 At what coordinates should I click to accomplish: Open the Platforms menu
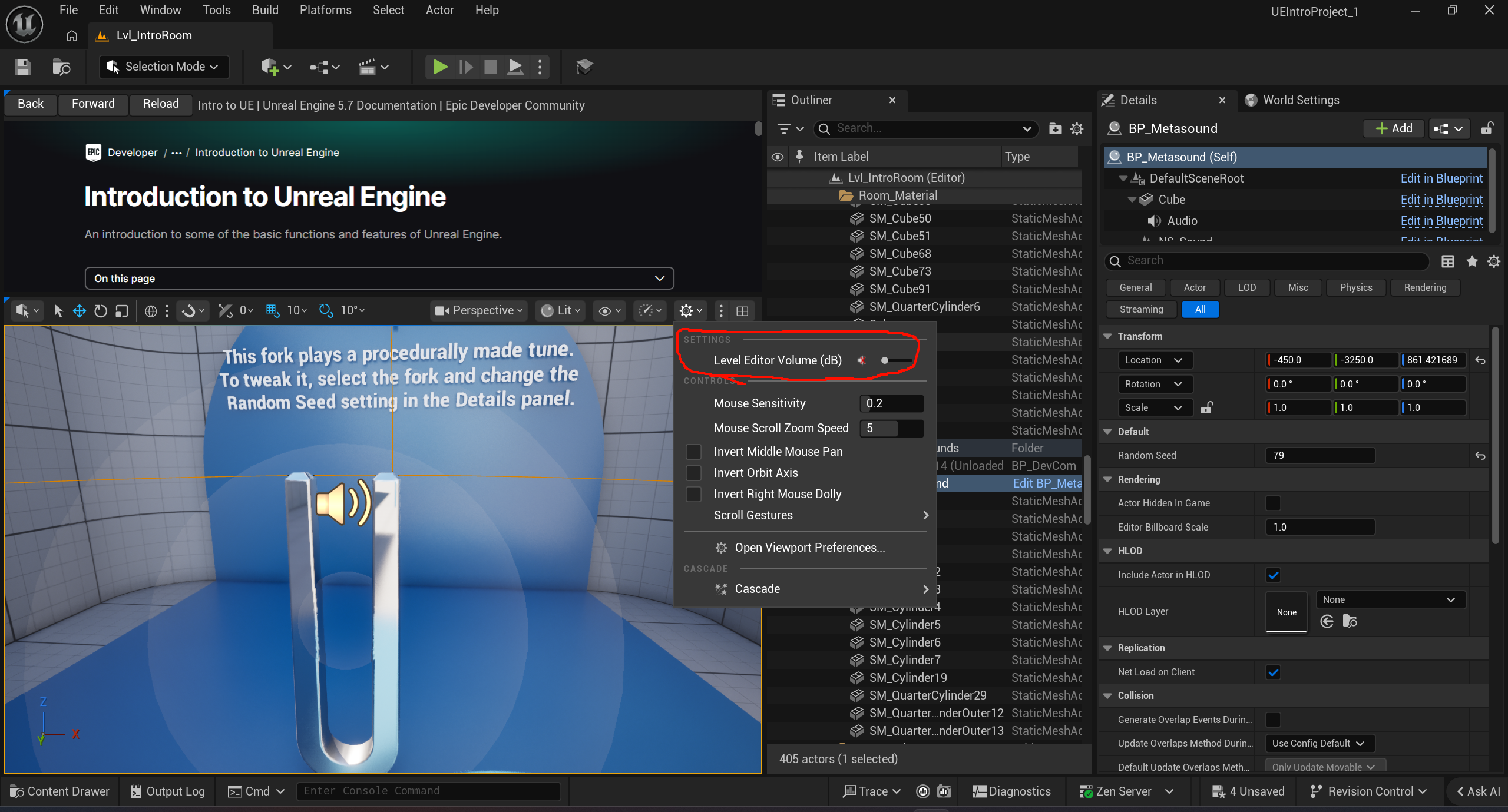(325, 10)
